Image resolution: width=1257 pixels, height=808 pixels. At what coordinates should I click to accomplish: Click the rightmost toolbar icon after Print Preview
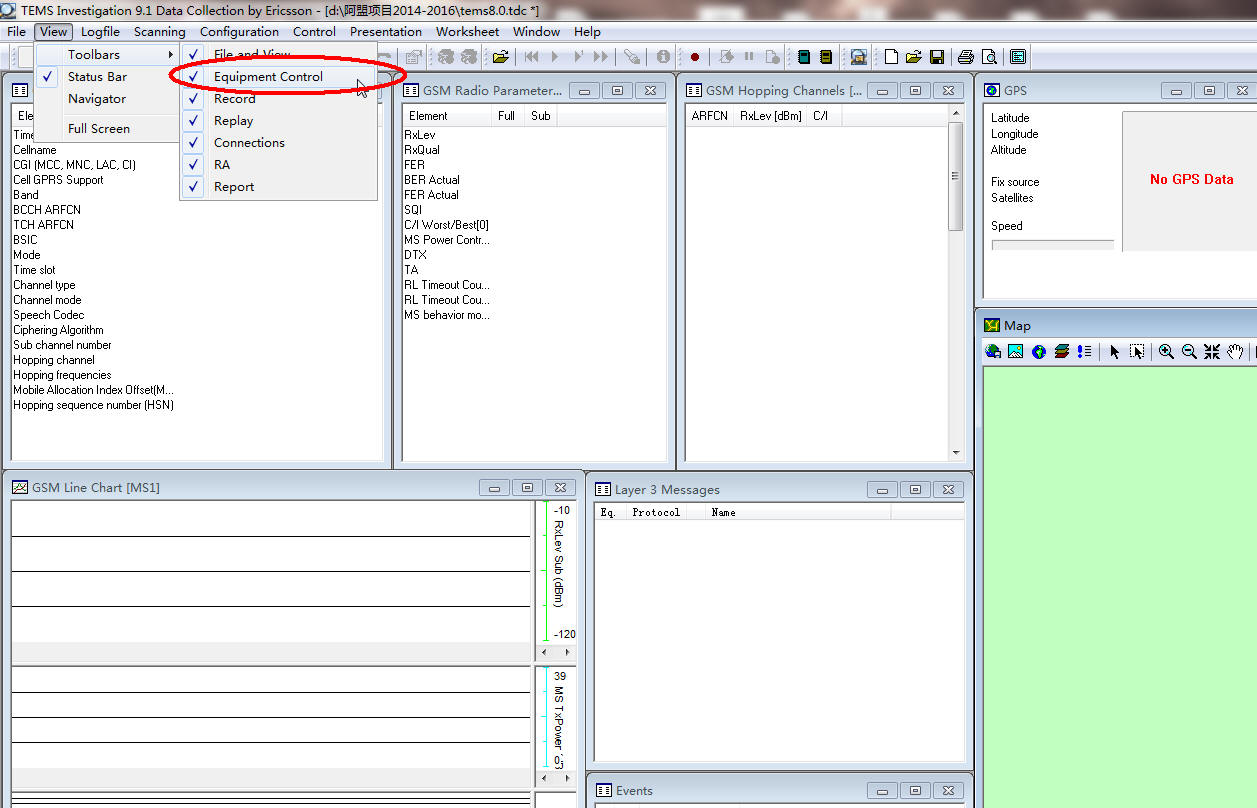[1018, 57]
